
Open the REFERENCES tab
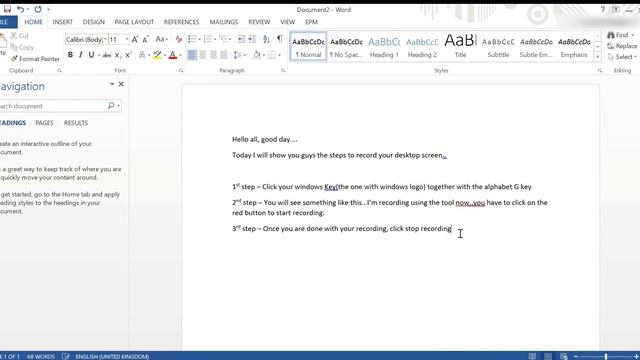click(x=182, y=22)
